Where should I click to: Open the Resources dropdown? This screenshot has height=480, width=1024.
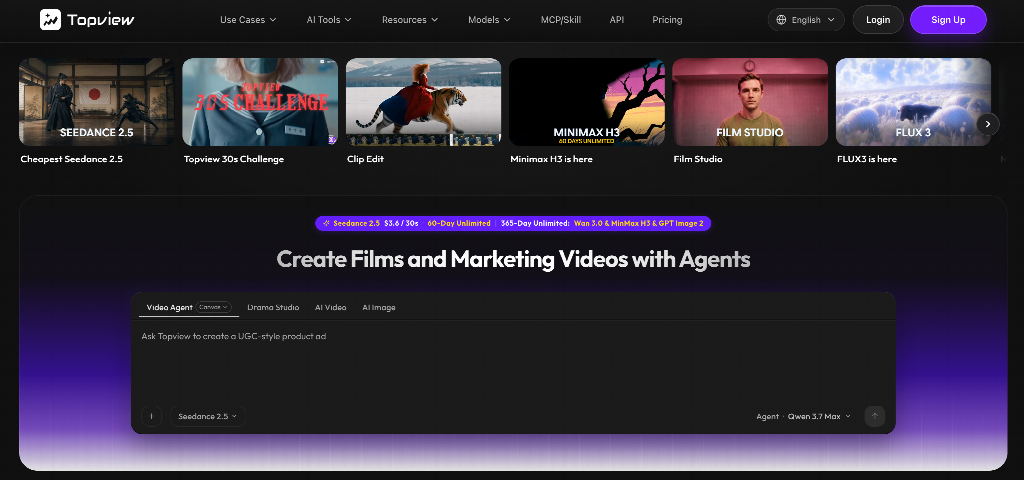pyautogui.click(x=409, y=20)
